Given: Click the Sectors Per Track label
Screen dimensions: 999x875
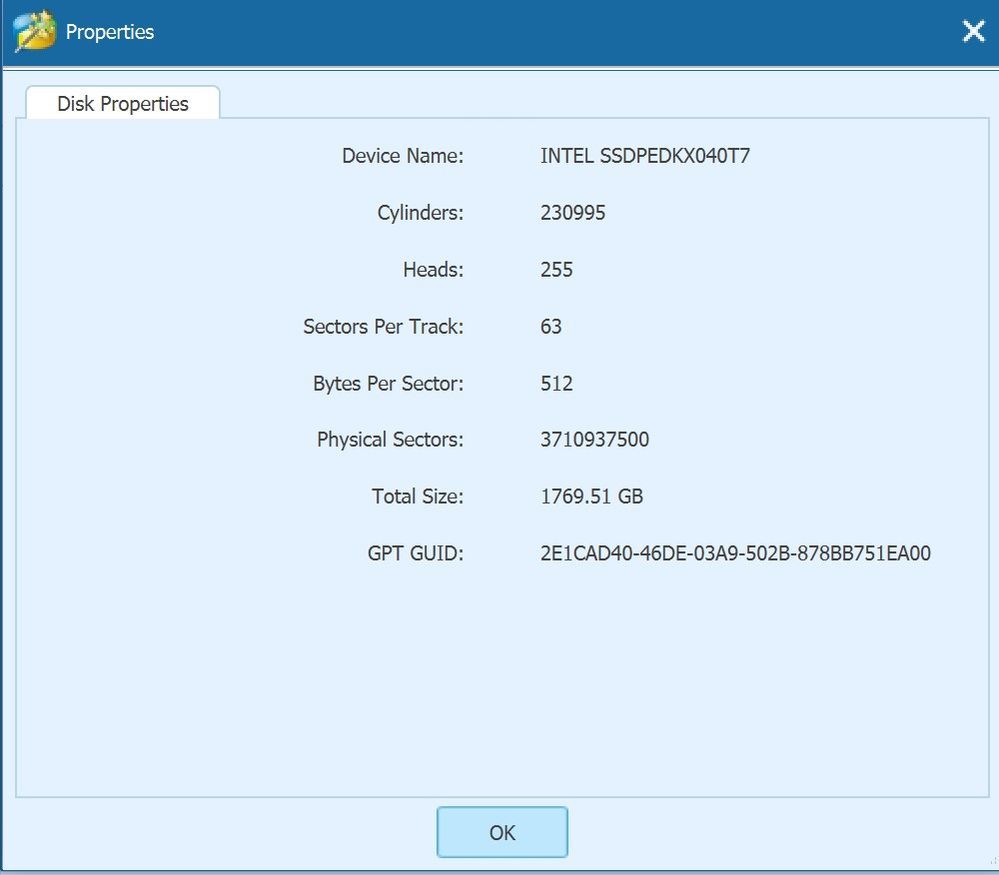Looking at the screenshot, I should (383, 327).
